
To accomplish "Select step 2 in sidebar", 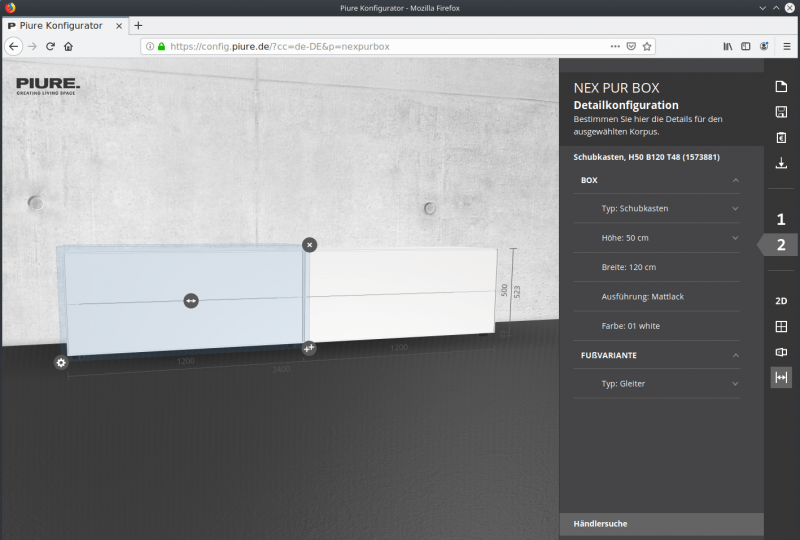I will click(x=781, y=245).
